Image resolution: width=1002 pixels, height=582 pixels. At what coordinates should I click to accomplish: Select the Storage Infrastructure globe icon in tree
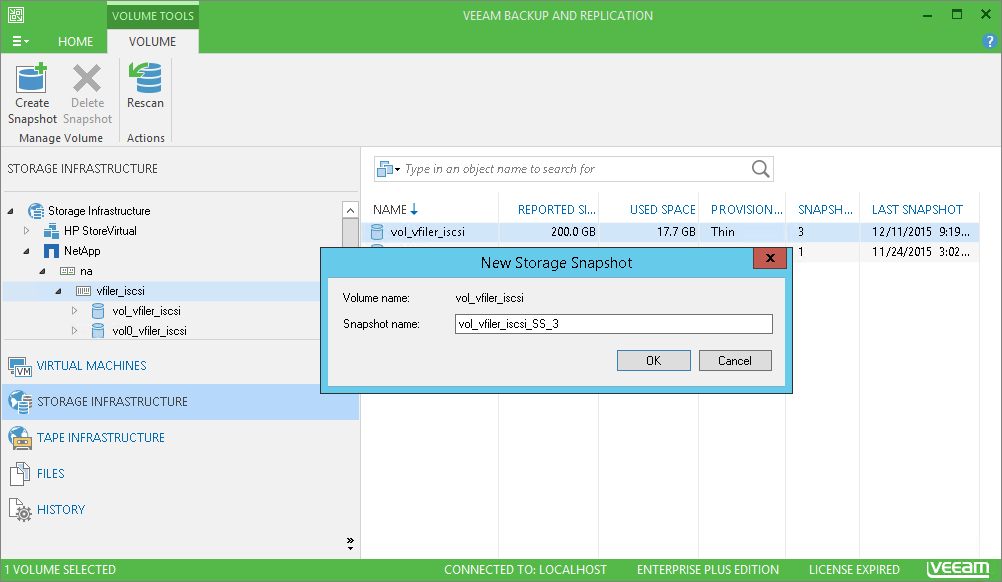36,211
